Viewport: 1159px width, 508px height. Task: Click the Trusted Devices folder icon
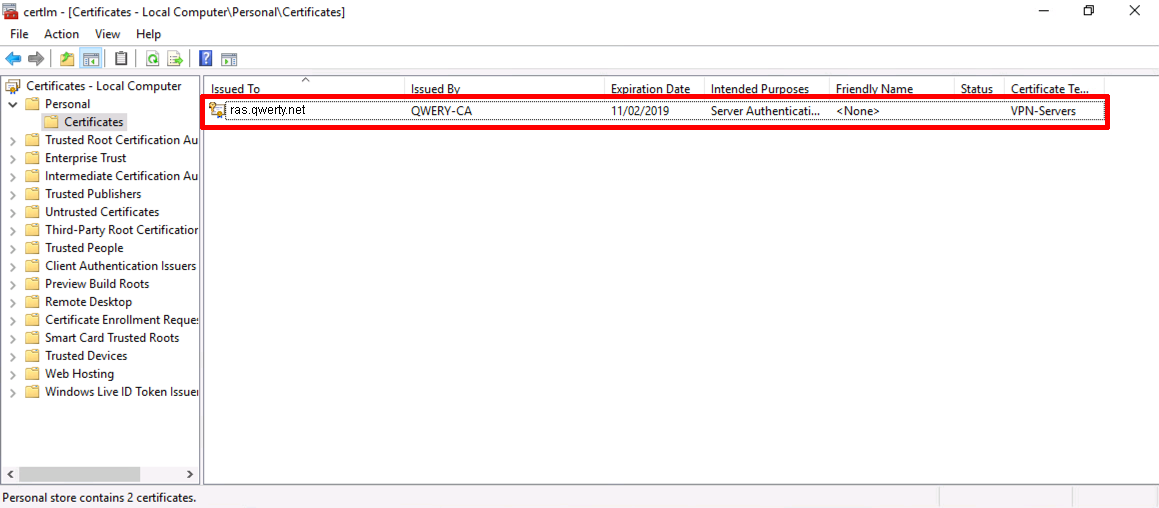tap(32, 356)
